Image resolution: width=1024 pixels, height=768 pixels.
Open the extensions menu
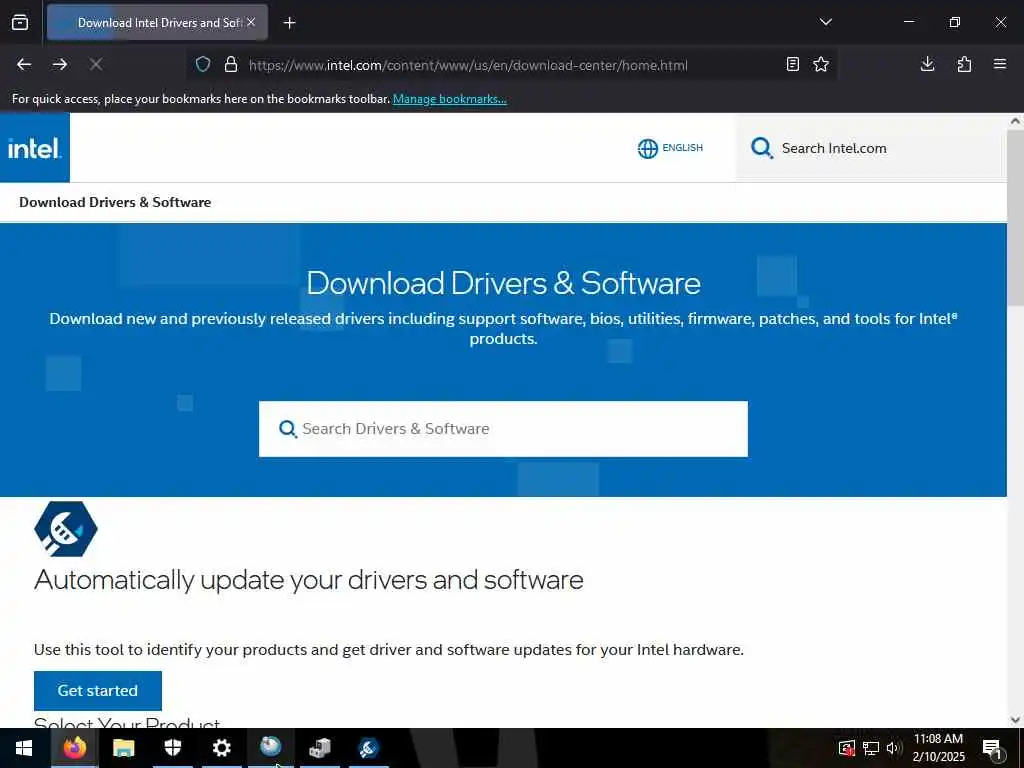[x=964, y=64]
